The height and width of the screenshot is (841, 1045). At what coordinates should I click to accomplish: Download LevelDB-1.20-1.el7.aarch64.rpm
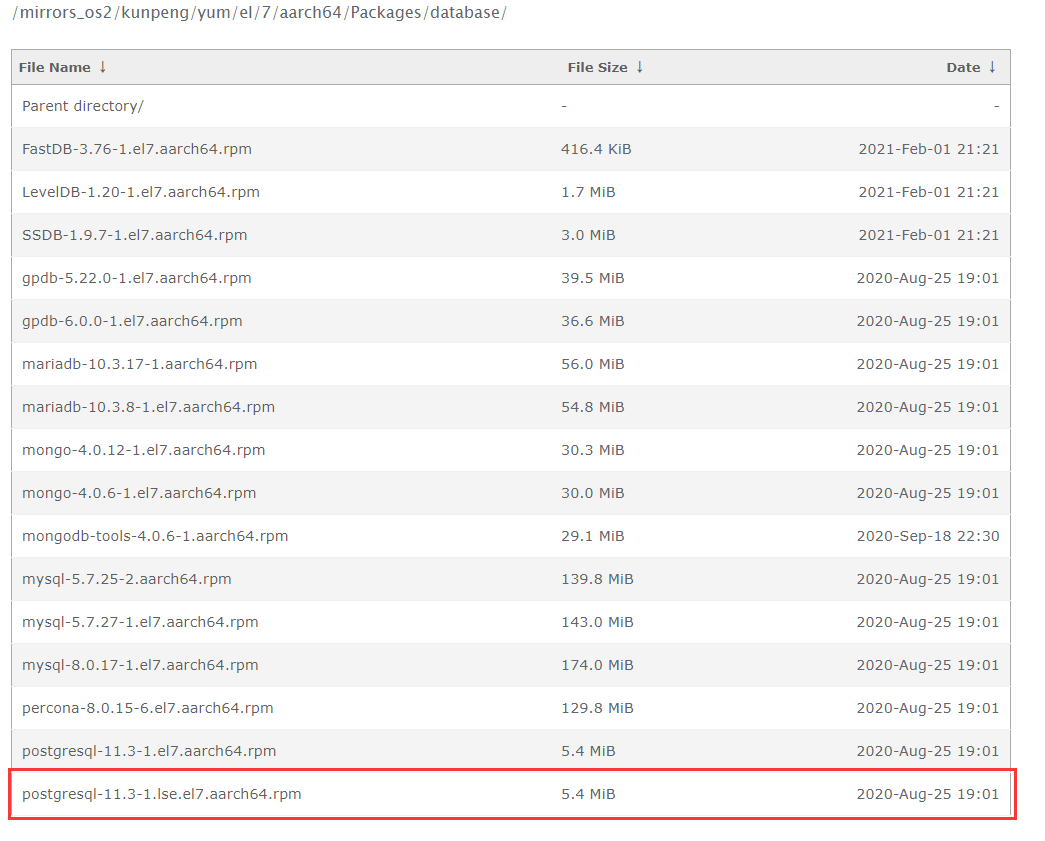141,192
